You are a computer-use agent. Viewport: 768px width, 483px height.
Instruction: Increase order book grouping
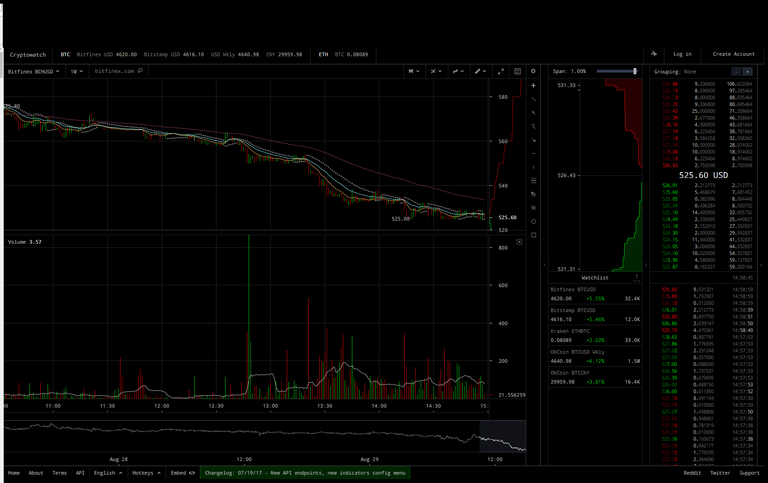click(747, 72)
